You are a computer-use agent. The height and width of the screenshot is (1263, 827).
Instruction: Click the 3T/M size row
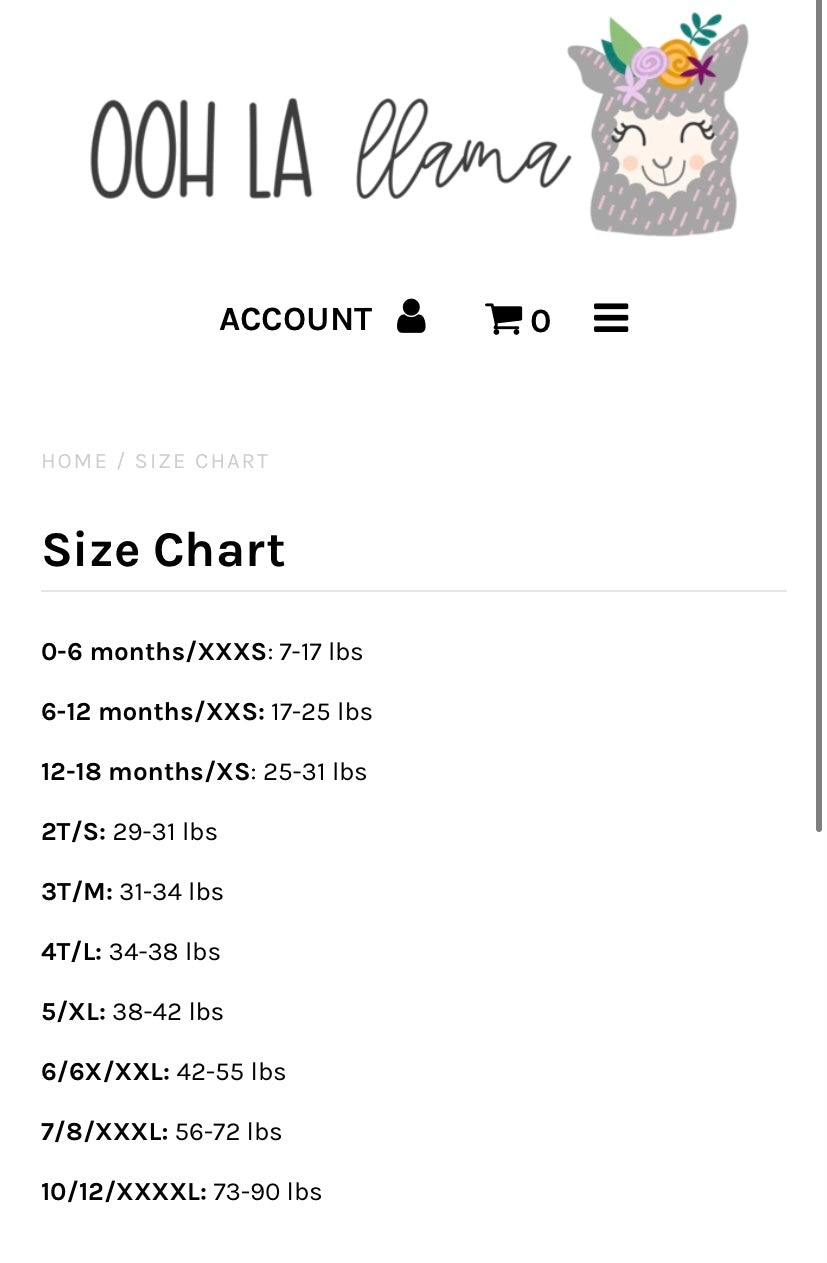click(x=132, y=892)
